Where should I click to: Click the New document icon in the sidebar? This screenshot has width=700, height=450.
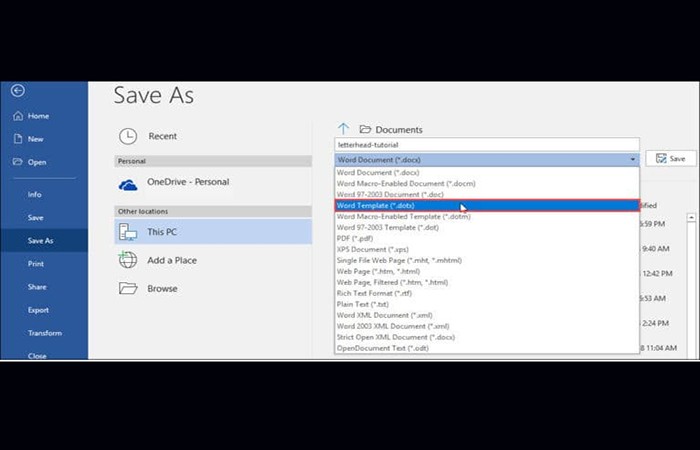pos(18,139)
